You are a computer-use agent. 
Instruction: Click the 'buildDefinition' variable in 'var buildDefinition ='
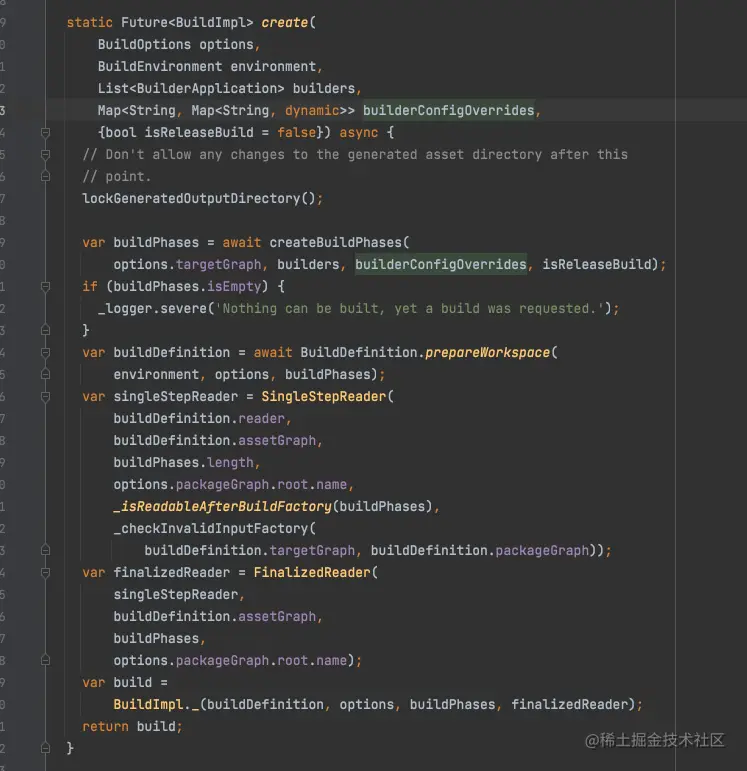click(x=172, y=353)
